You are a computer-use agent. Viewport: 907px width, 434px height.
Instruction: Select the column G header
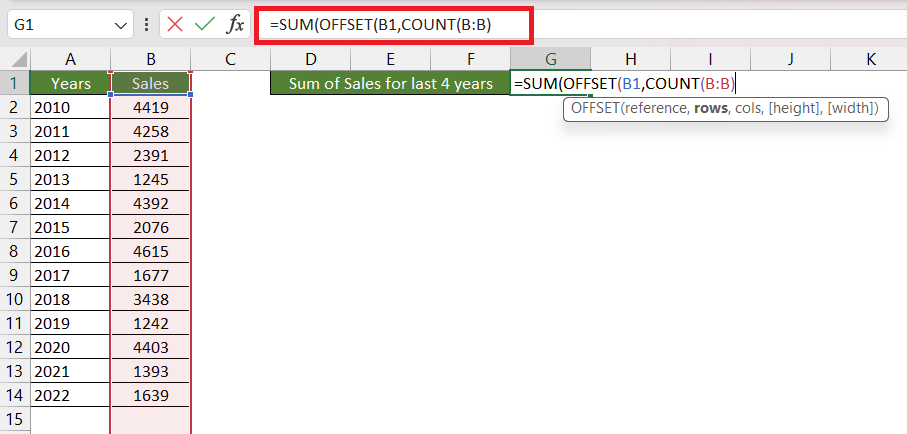click(x=551, y=59)
